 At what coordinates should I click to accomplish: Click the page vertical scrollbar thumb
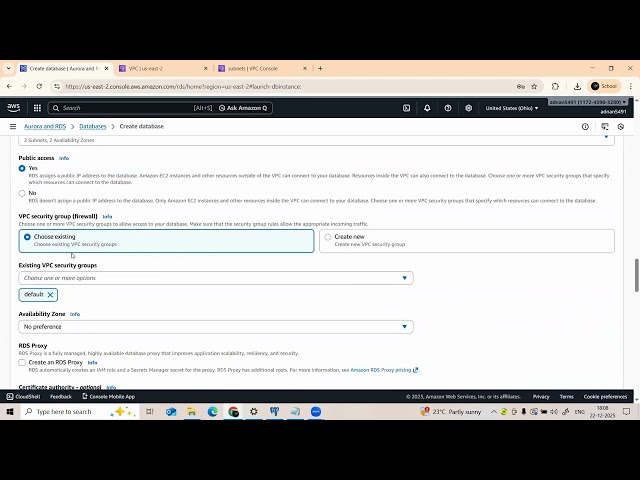[636, 275]
